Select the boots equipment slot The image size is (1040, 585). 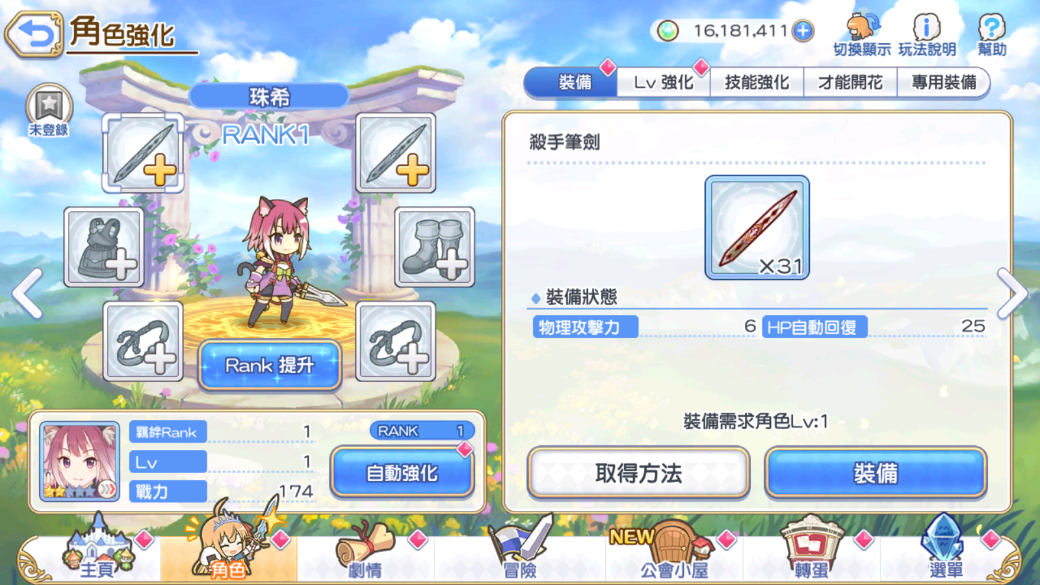[434, 247]
